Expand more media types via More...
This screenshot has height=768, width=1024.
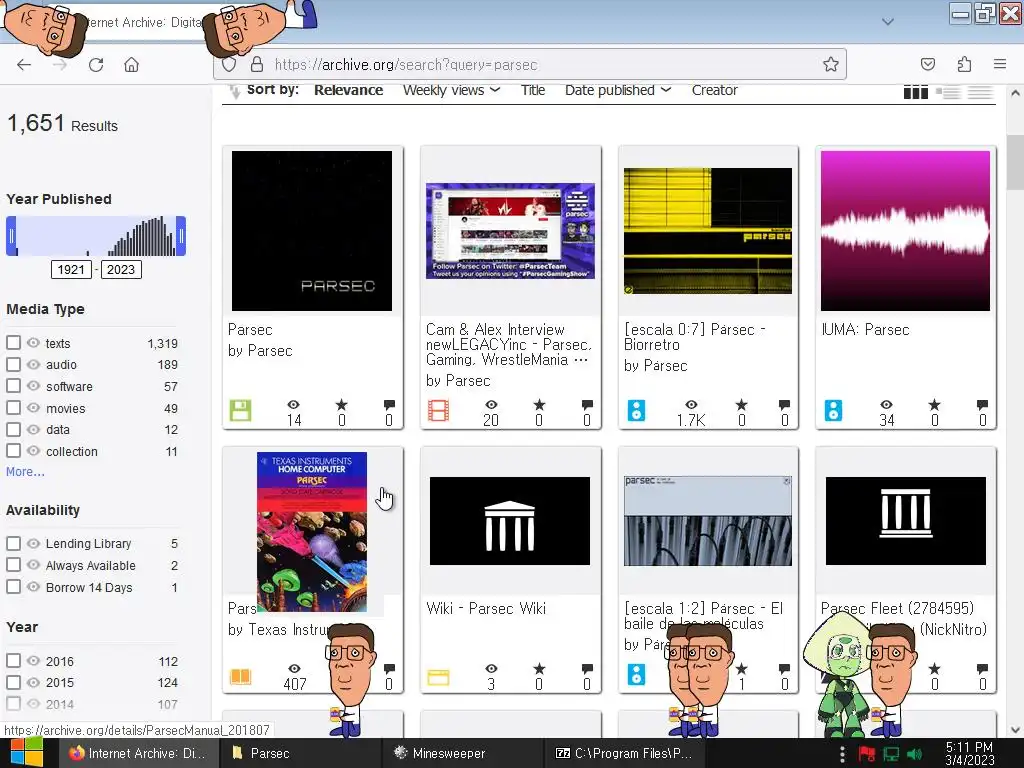(x=25, y=472)
